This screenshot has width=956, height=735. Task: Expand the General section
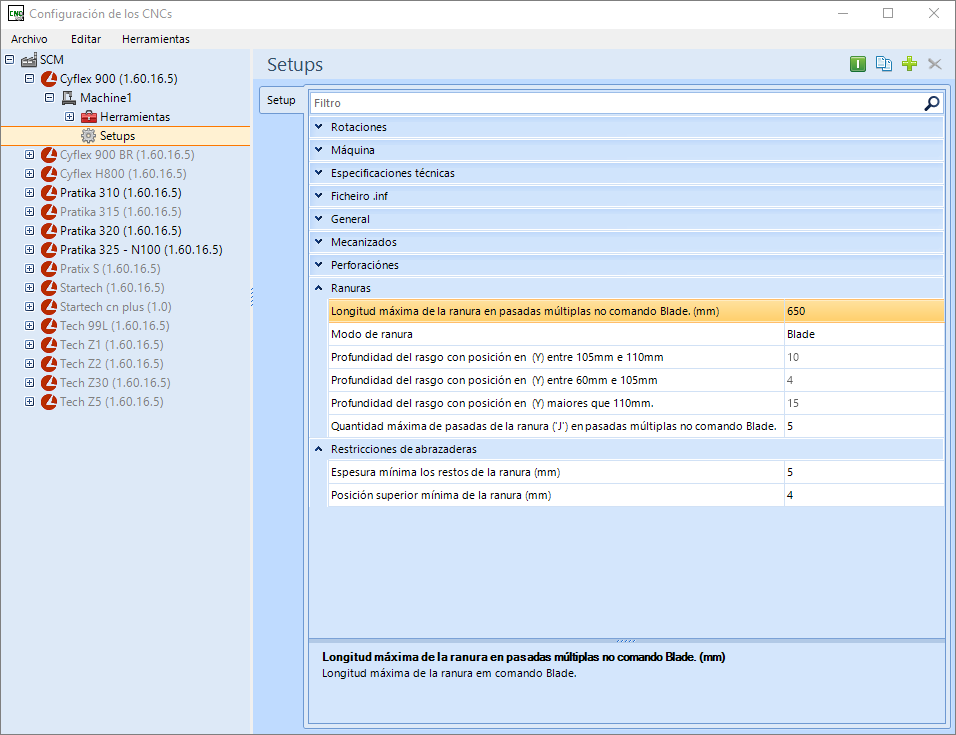tap(318, 219)
